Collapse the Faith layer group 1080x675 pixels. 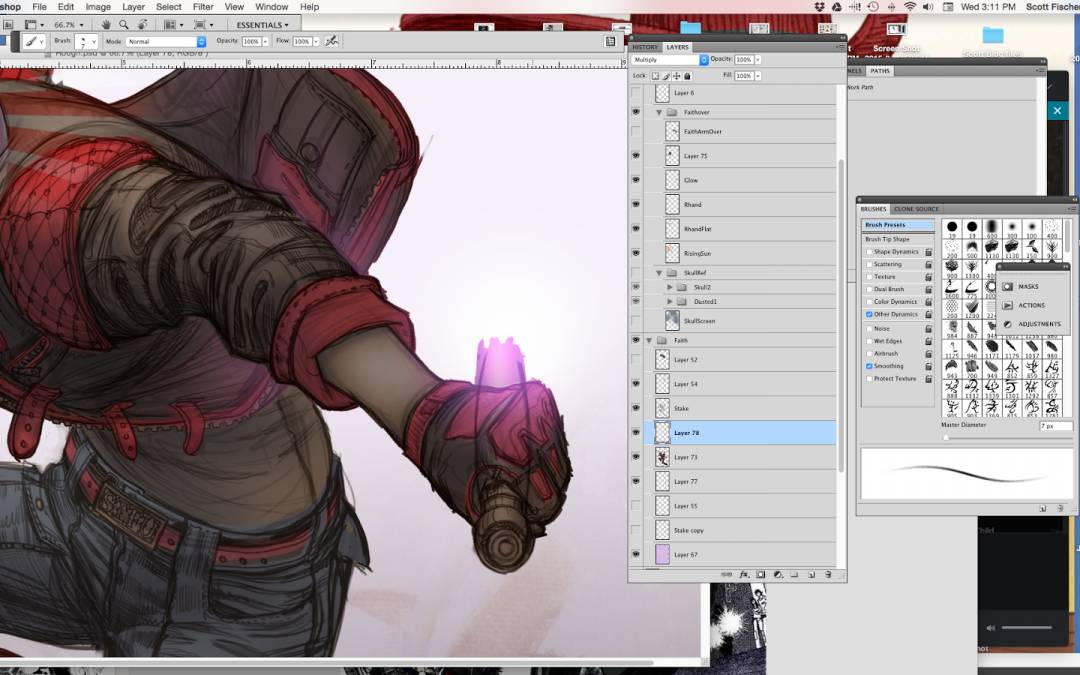(x=649, y=341)
